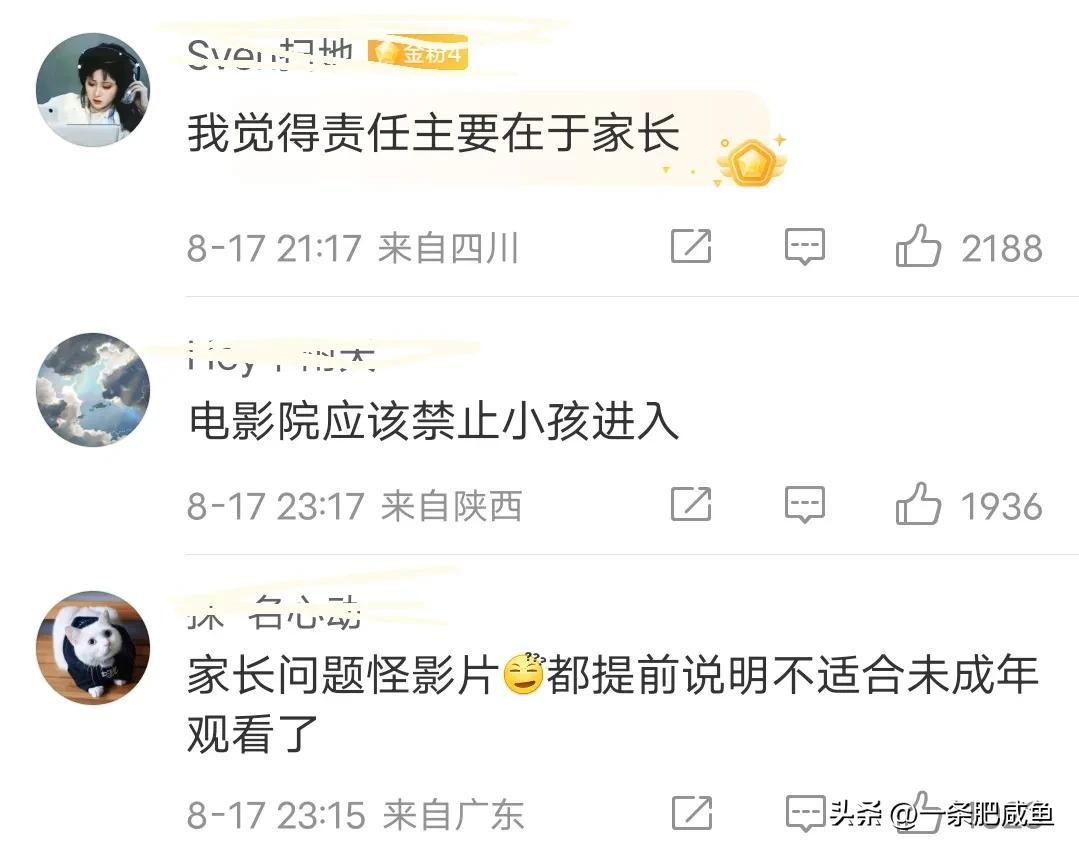Tap the 金粉4 badge next to the username
Screen dimensions: 1079x852
pyautogui.click(x=418, y=53)
